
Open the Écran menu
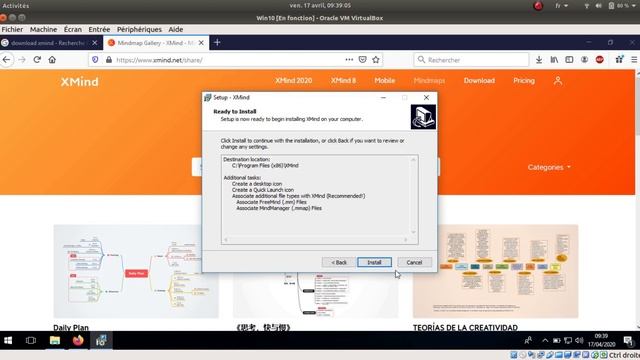pyautogui.click(x=73, y=29)
